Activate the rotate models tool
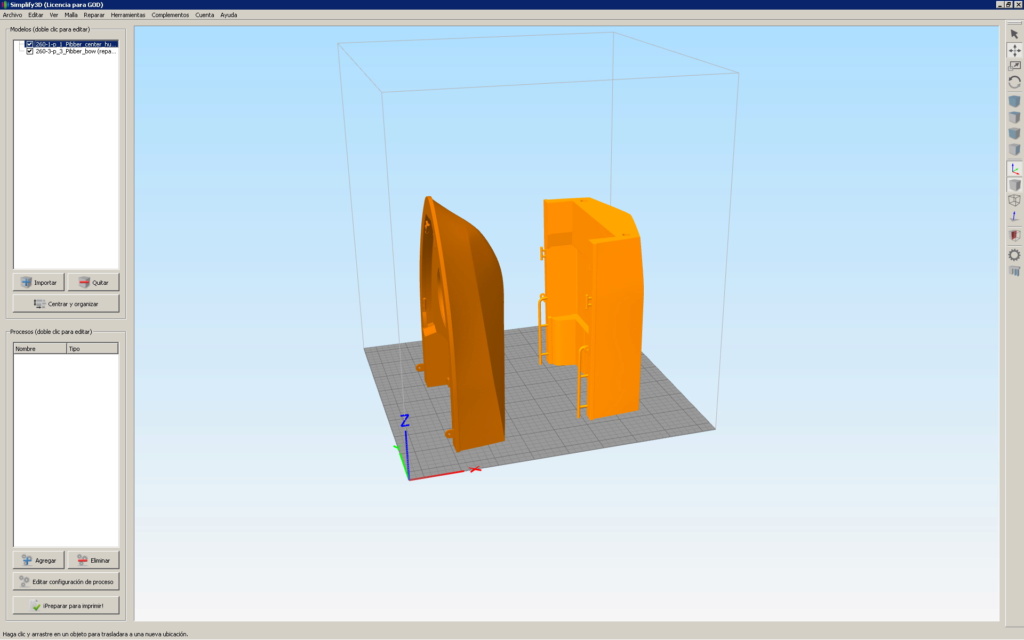 (1014, 82)
